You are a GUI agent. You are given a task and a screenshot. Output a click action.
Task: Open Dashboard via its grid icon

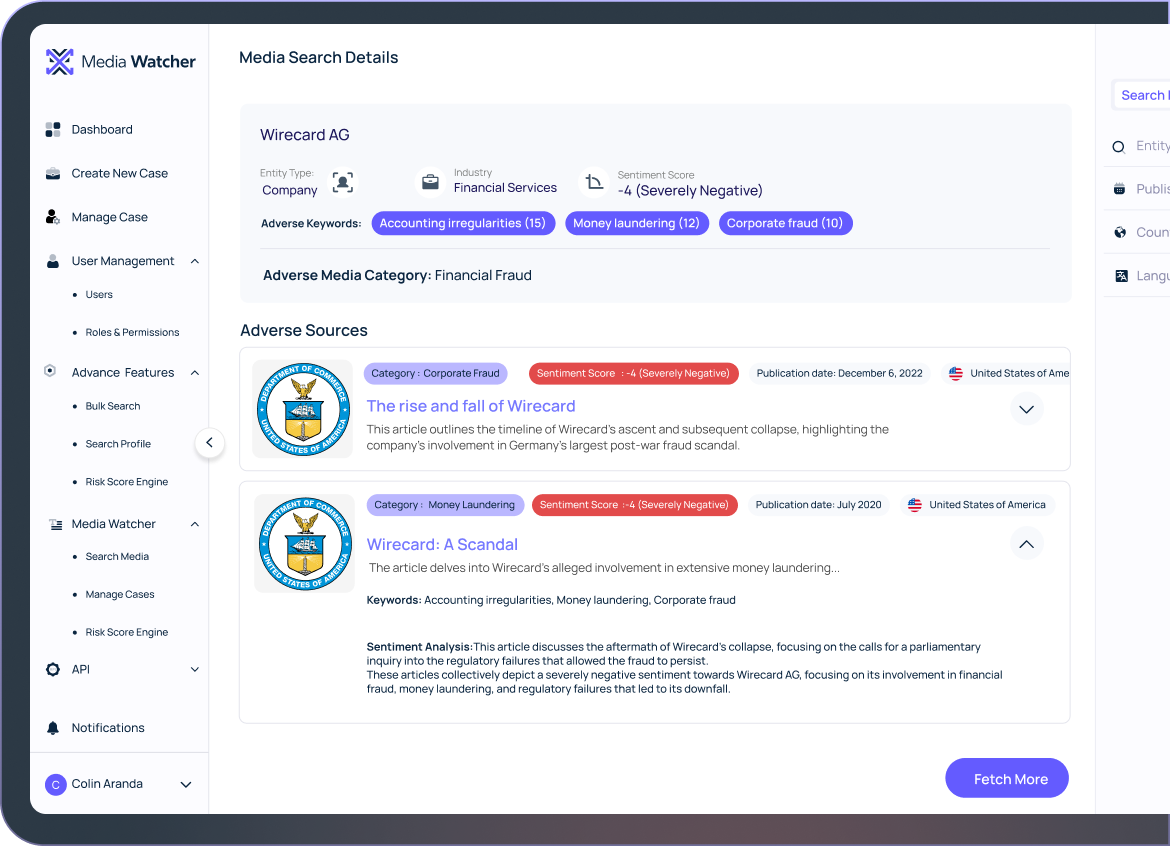coord(53,130)
